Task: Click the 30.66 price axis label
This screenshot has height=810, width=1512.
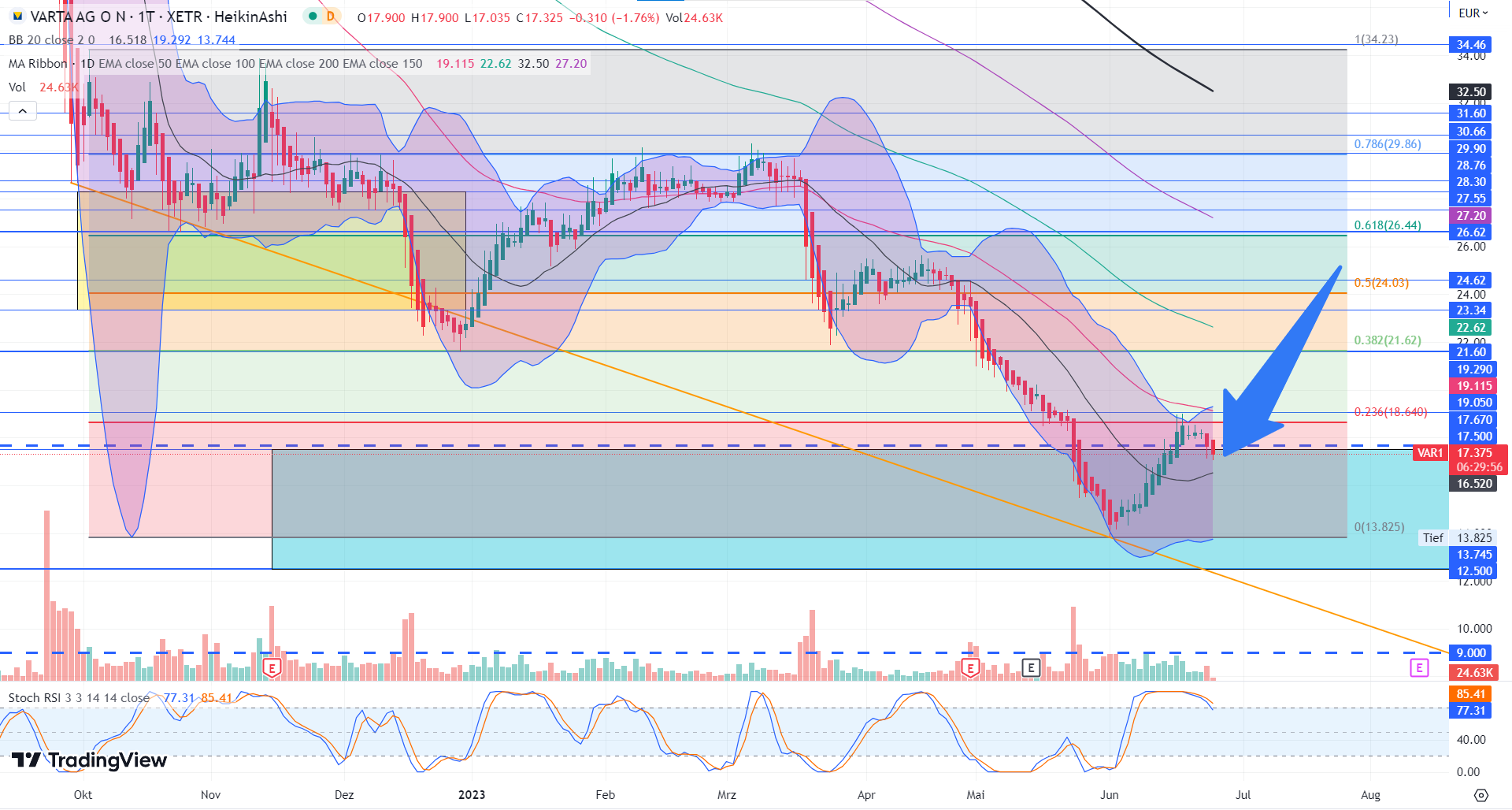Action: point(1471,132)
